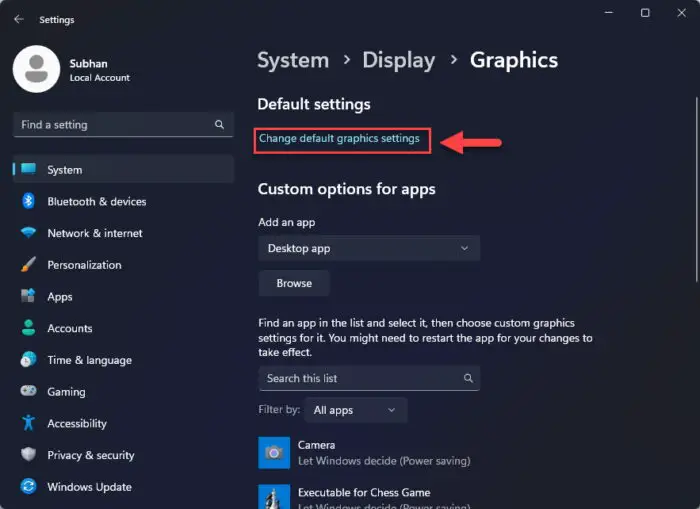Open Personalization via the paintbrush icon
This screenshot has width=700, height=509.
pos(28,265)
